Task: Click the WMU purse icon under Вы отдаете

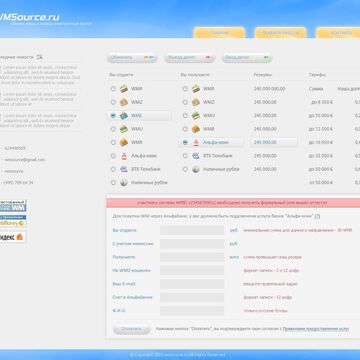Action: [x=124, y=129]
